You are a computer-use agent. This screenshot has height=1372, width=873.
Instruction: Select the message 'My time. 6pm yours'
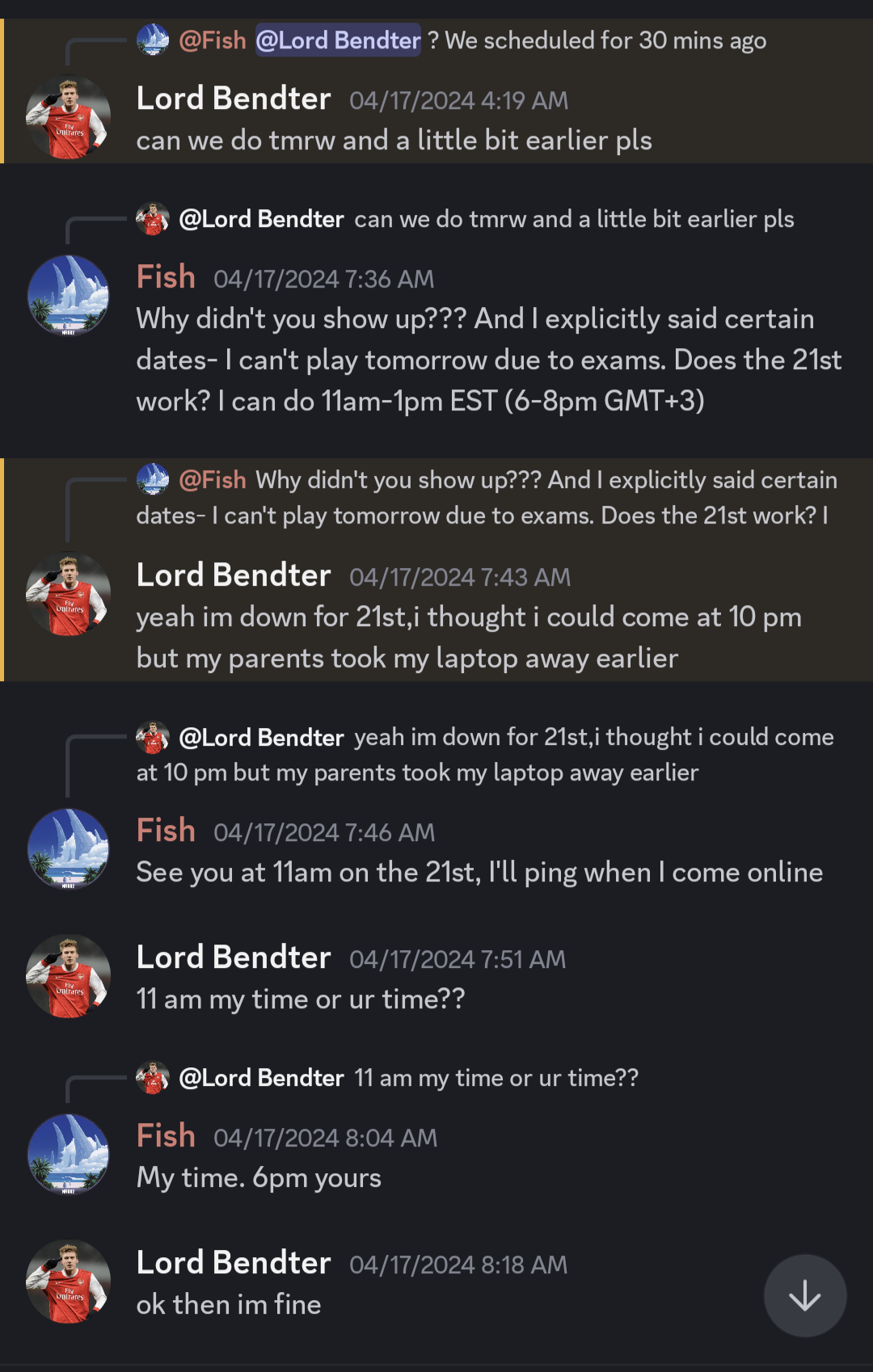tap(259, 1178)
